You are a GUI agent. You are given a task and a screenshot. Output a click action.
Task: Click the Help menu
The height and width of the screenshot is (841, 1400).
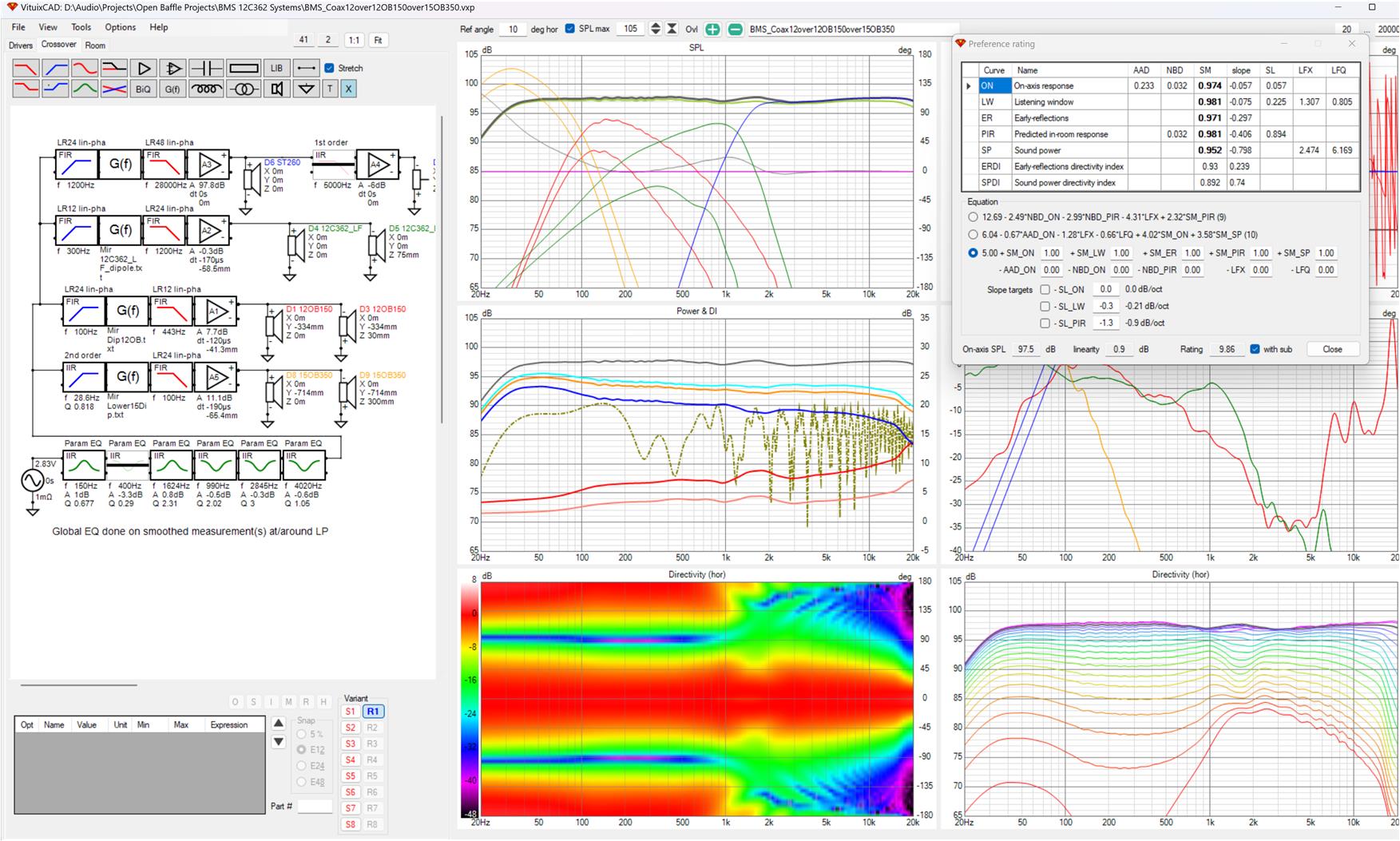click(159, 27)
